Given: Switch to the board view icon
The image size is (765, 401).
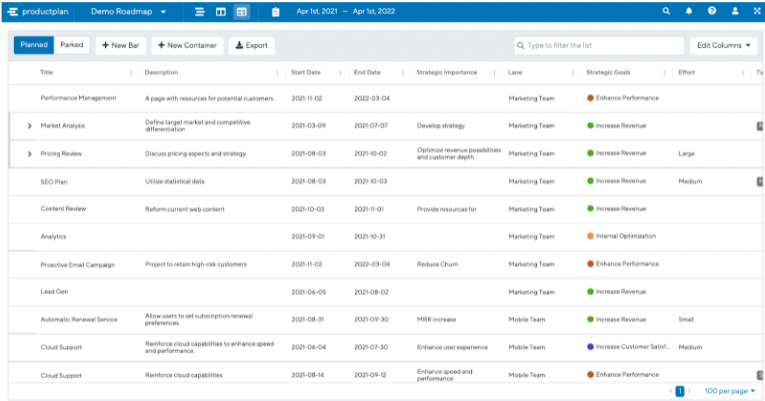Looking at the screenshot, I should (x=221, y=11).
